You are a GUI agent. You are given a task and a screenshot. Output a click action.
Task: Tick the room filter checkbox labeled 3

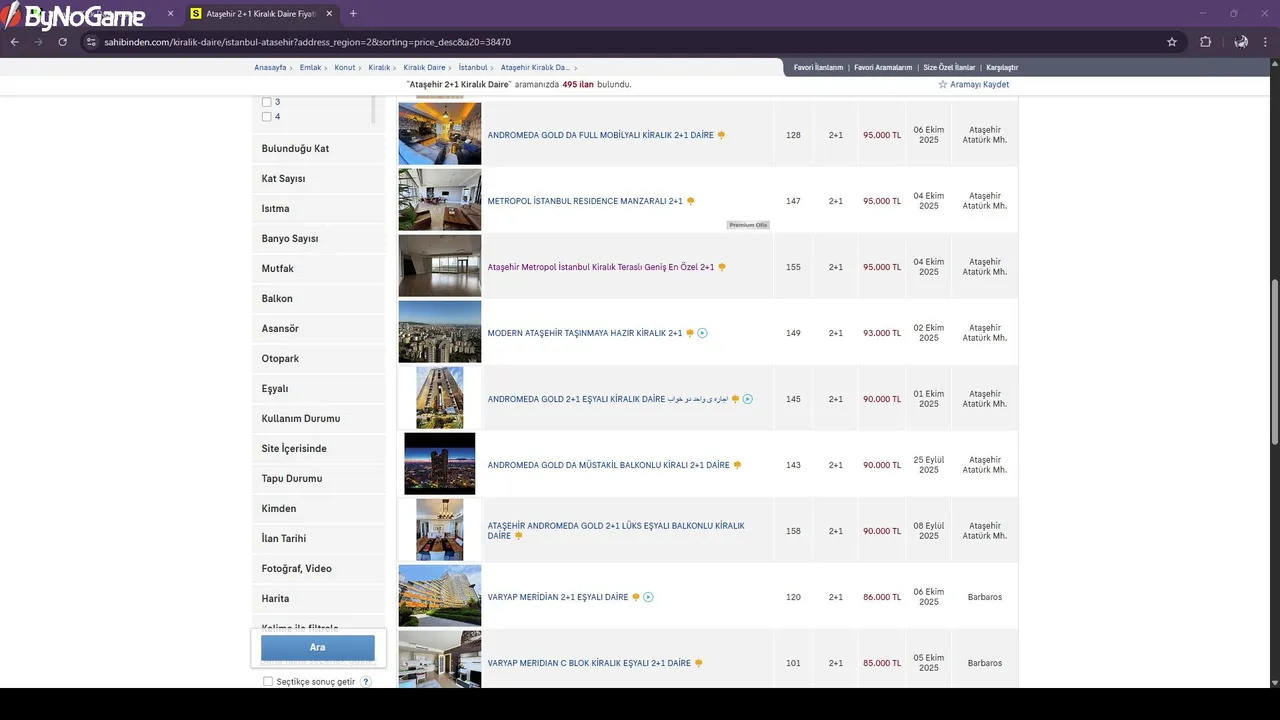pos(267,102)
